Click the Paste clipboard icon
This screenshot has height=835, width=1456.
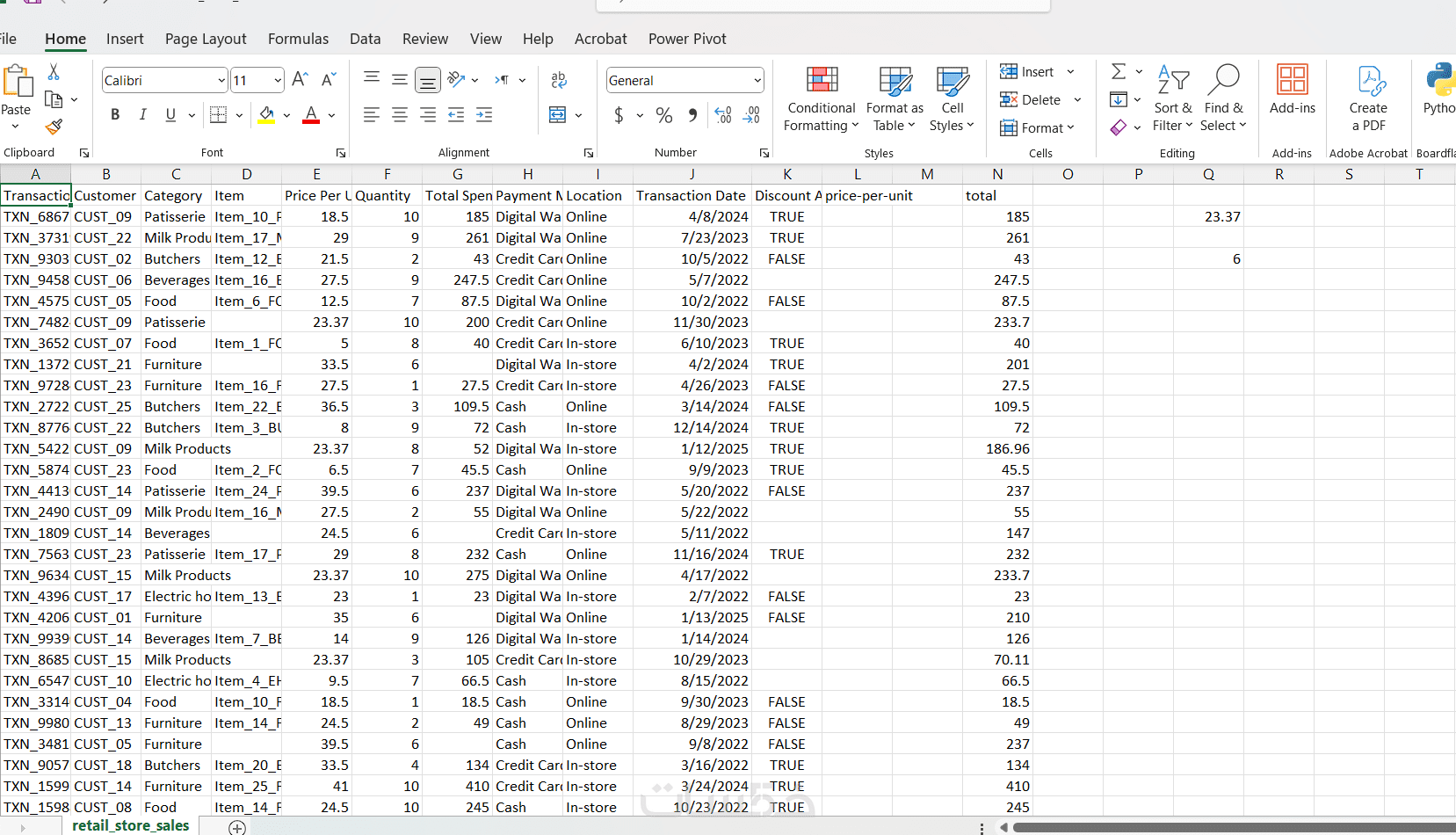click(17, 80)
